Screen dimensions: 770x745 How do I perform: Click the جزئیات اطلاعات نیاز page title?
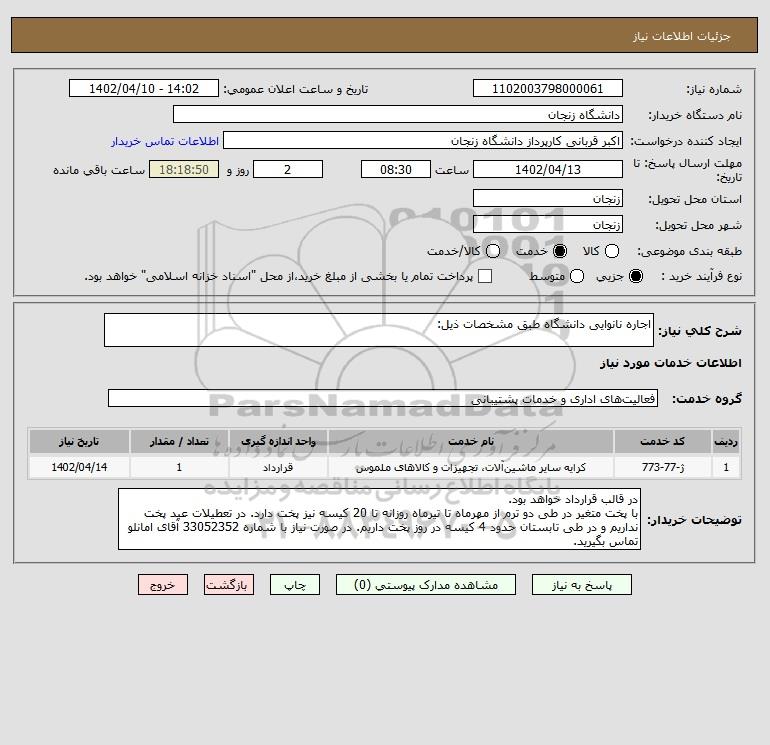pyautogui.click(x=682, y=36)
